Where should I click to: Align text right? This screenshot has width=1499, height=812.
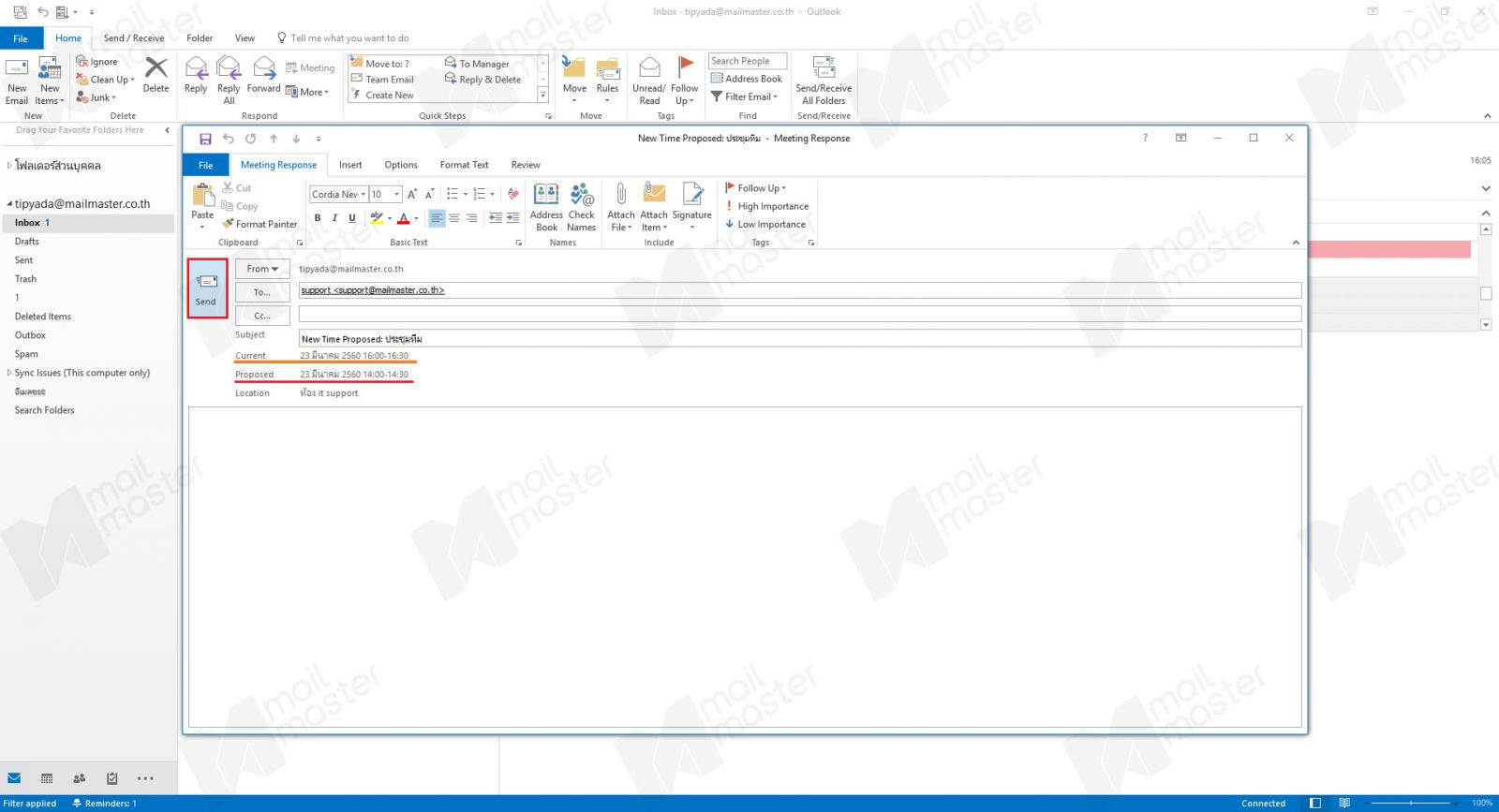471,218
